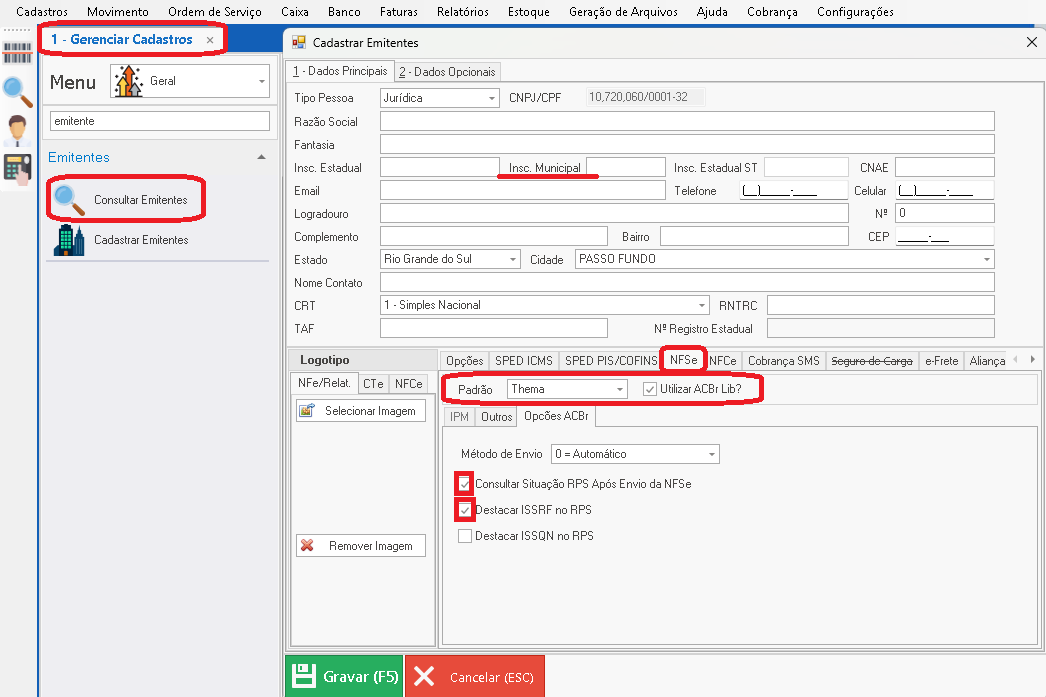Open the CRT dropdown

(x=702, y=305)
